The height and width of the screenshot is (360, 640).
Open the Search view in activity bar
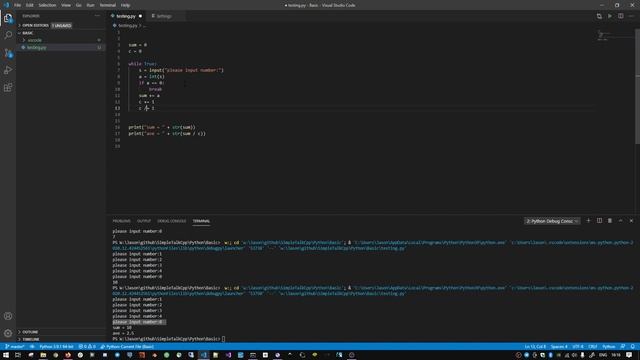(x=8, y=35)
